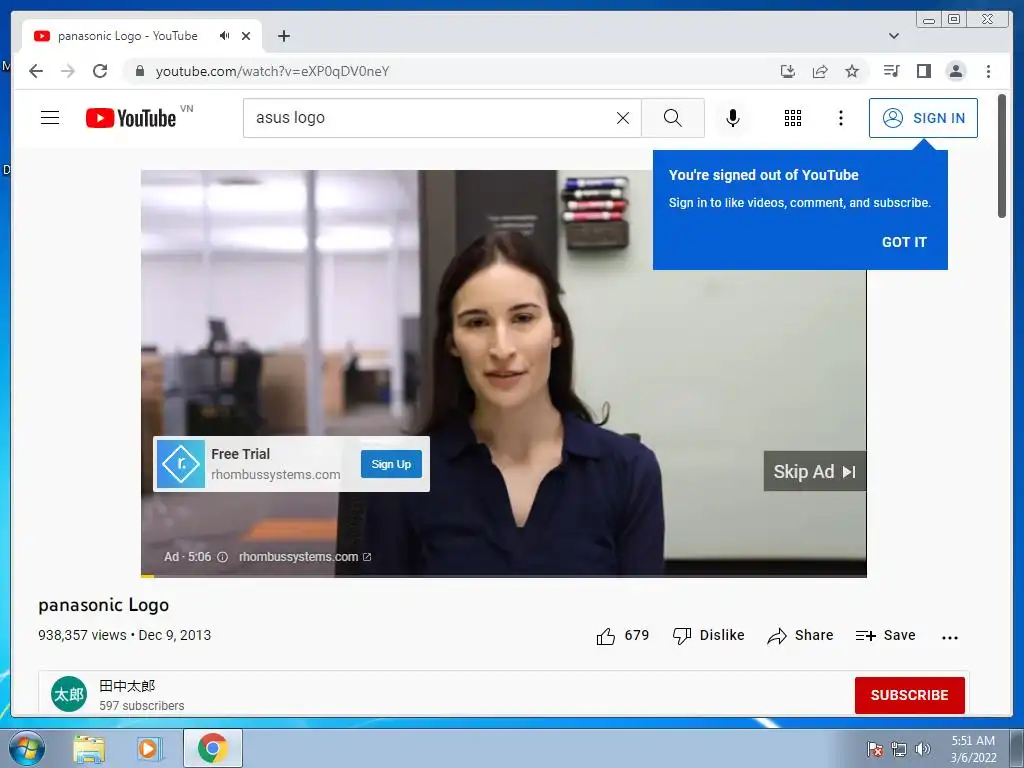This screenshot has width=1024, height=768.
Task: Open a new tab
Action: pyautogui.click(x=283, y=36)
